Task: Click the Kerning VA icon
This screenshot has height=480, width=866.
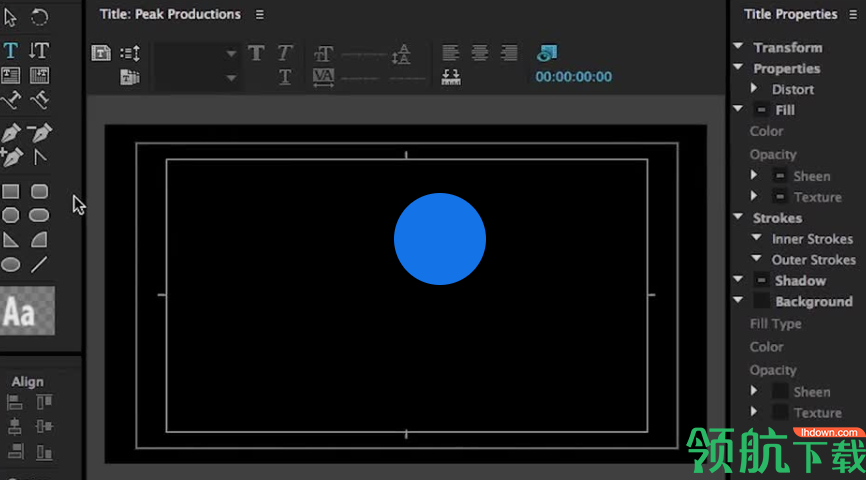Action: click(323, 77)
